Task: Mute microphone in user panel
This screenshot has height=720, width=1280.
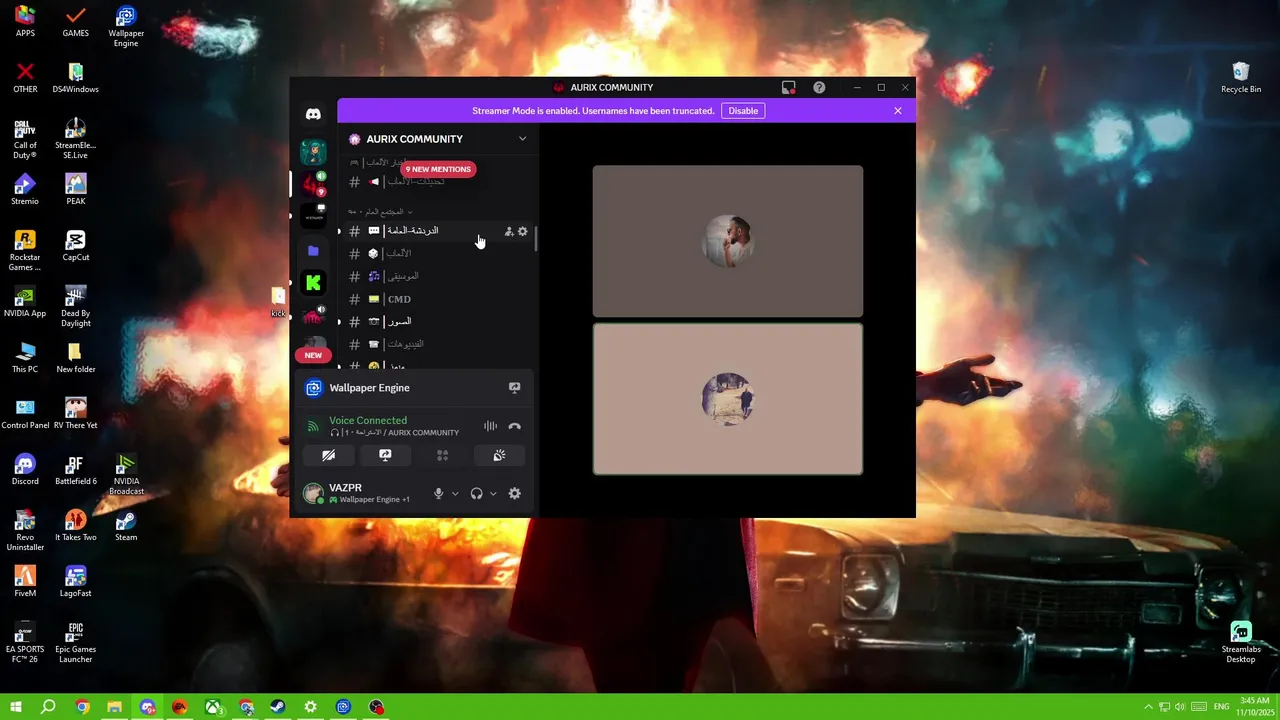Action: point(438,493)
